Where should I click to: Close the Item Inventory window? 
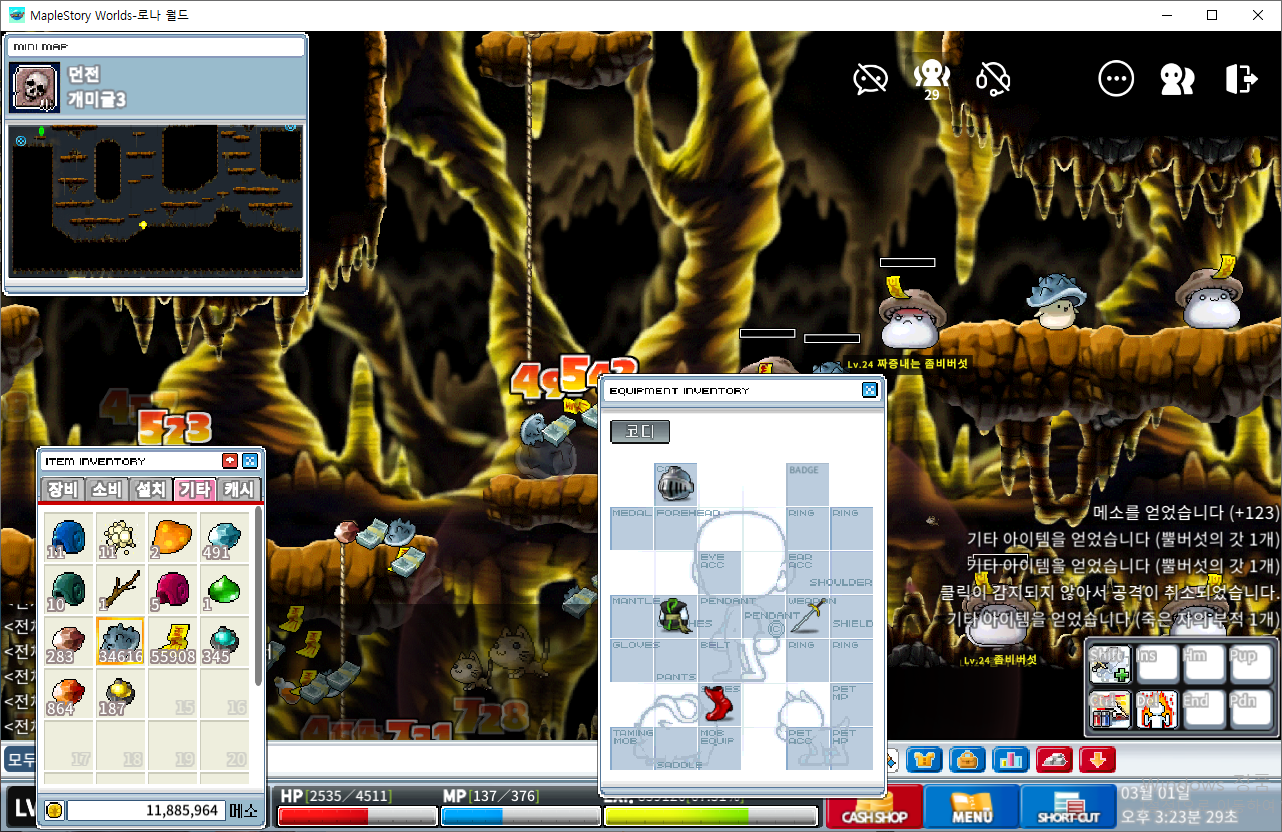250,461
